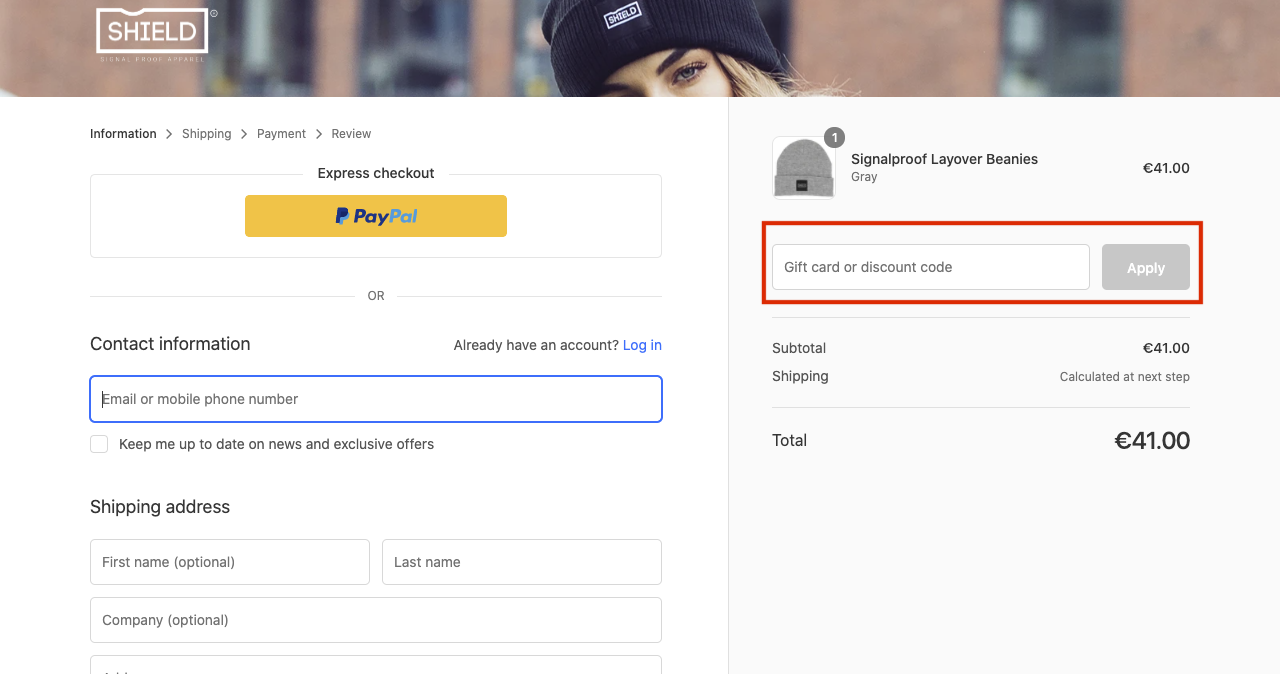The image size is (1280, 674).
Task: Tick the news and exclusive offers checkbox
Action: tap(99, 444)
